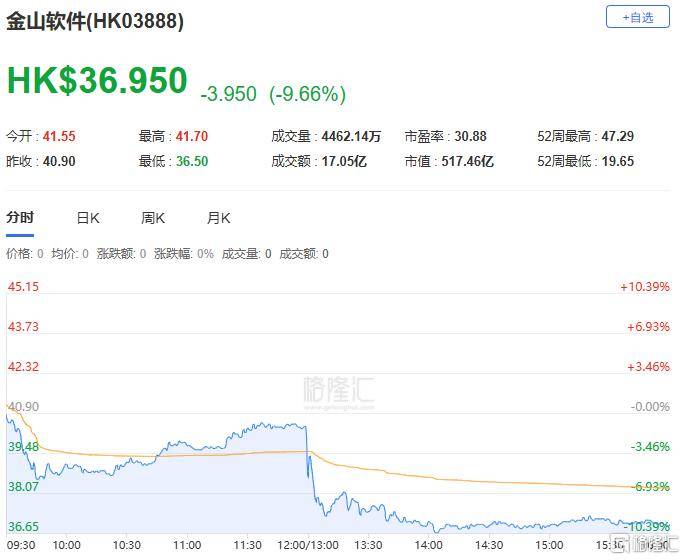Screen dimensions: 685x560
Task: Click the -3.46% axis label
Action: click(650, 446)
